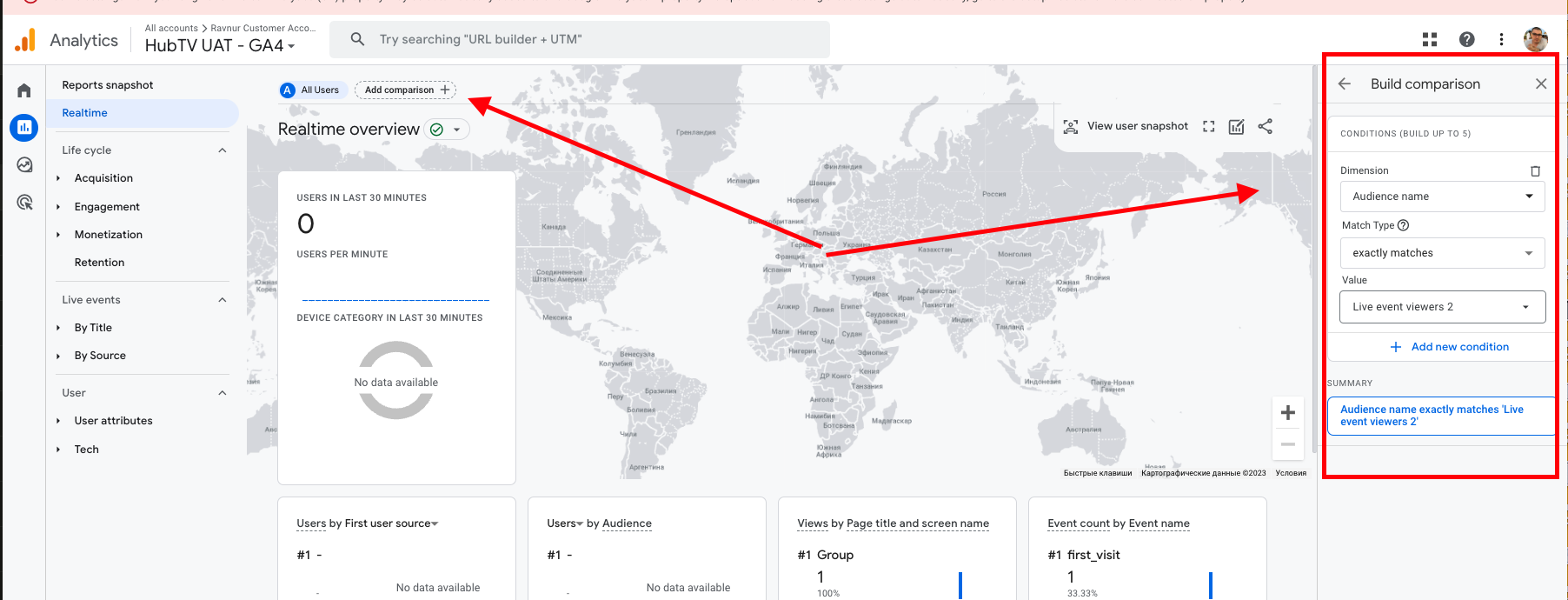1568x600 pixels.
Task: Click the first_visit event row
Action: coord(1093,555)
